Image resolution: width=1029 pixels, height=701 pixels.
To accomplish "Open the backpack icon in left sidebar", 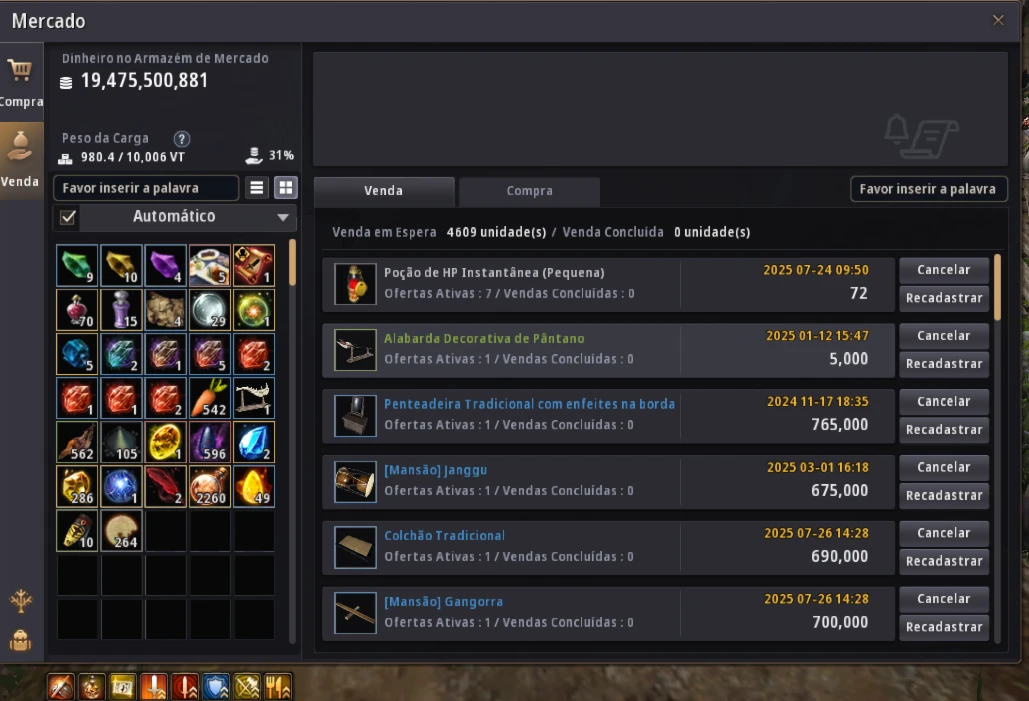I will pyautogui.click(x=20, y=640).
